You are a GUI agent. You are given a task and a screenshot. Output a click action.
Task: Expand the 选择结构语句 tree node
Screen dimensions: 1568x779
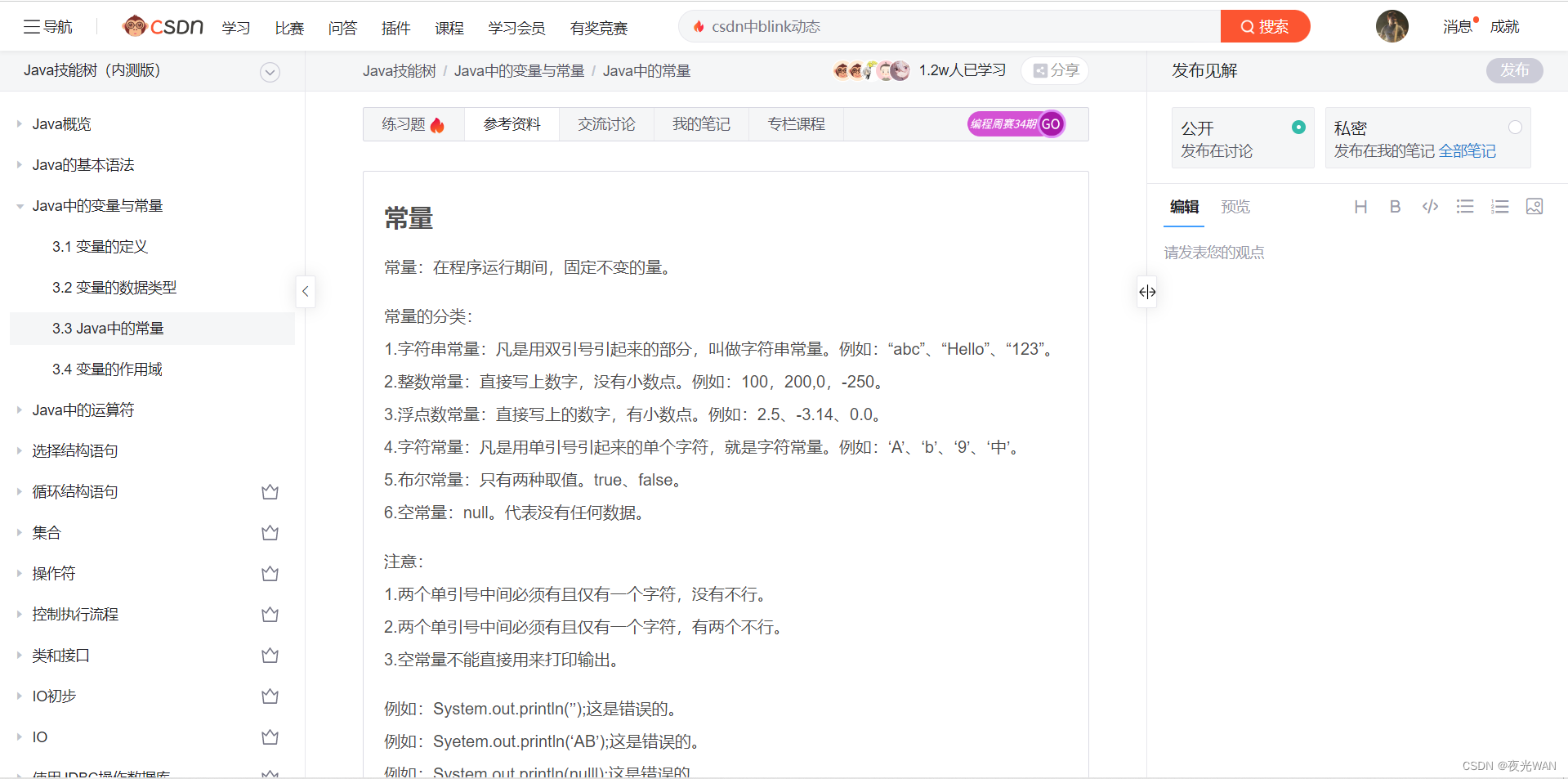(x=19, y=450)
